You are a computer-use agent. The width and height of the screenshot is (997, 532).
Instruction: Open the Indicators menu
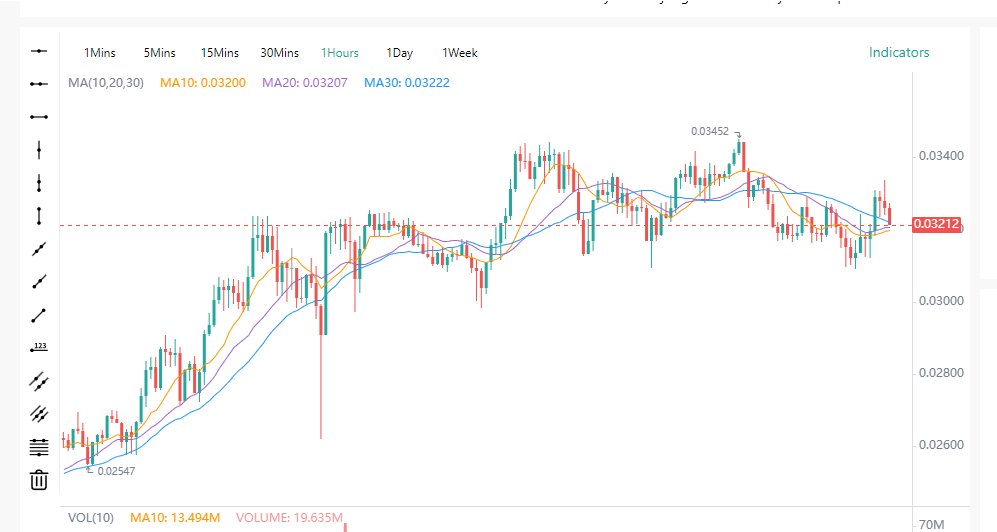pos(898,52)
